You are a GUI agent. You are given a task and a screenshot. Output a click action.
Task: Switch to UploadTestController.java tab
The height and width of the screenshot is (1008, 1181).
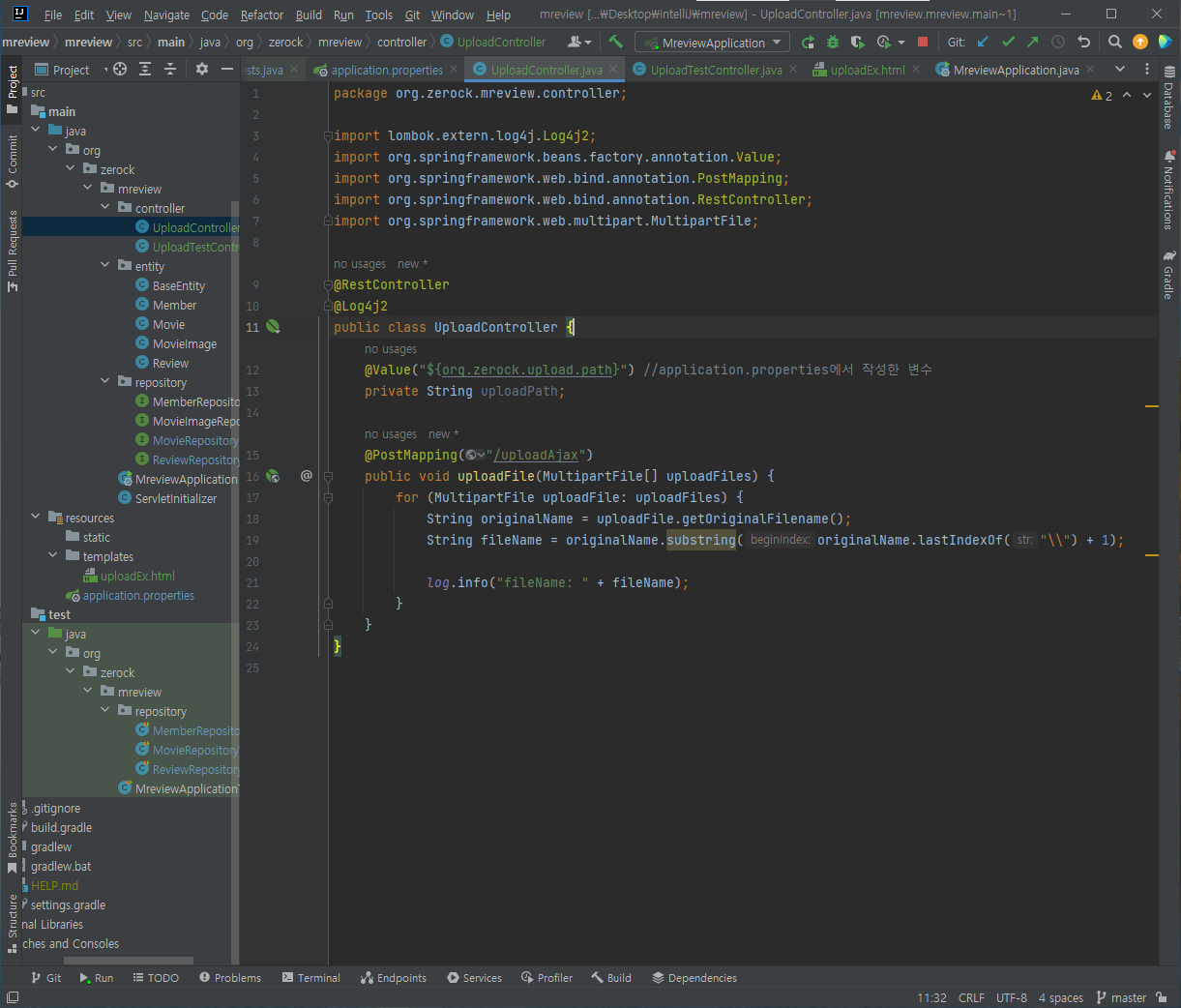[716, 70]
